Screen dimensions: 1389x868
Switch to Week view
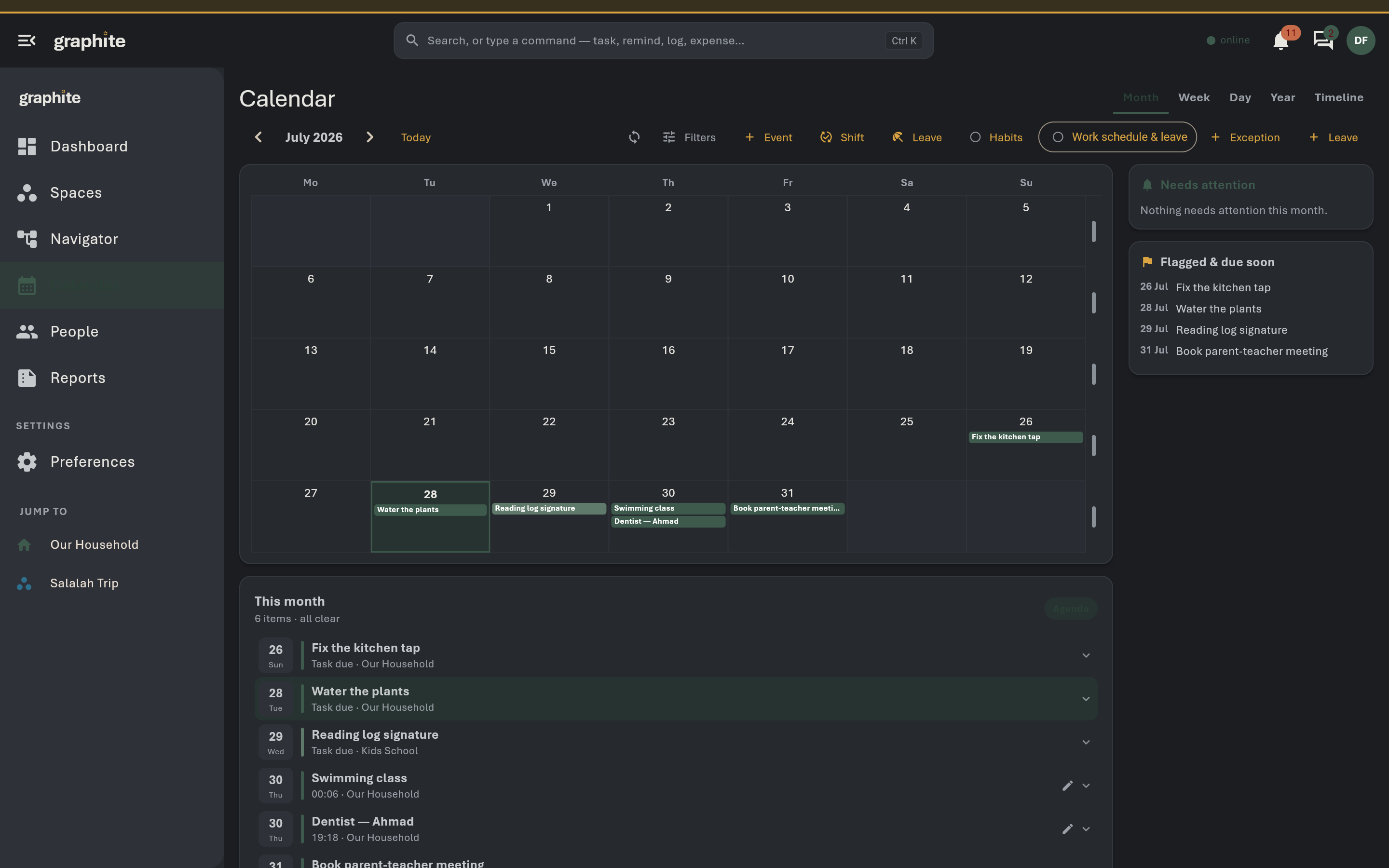pyautogui.click(x=1194, y=97)
